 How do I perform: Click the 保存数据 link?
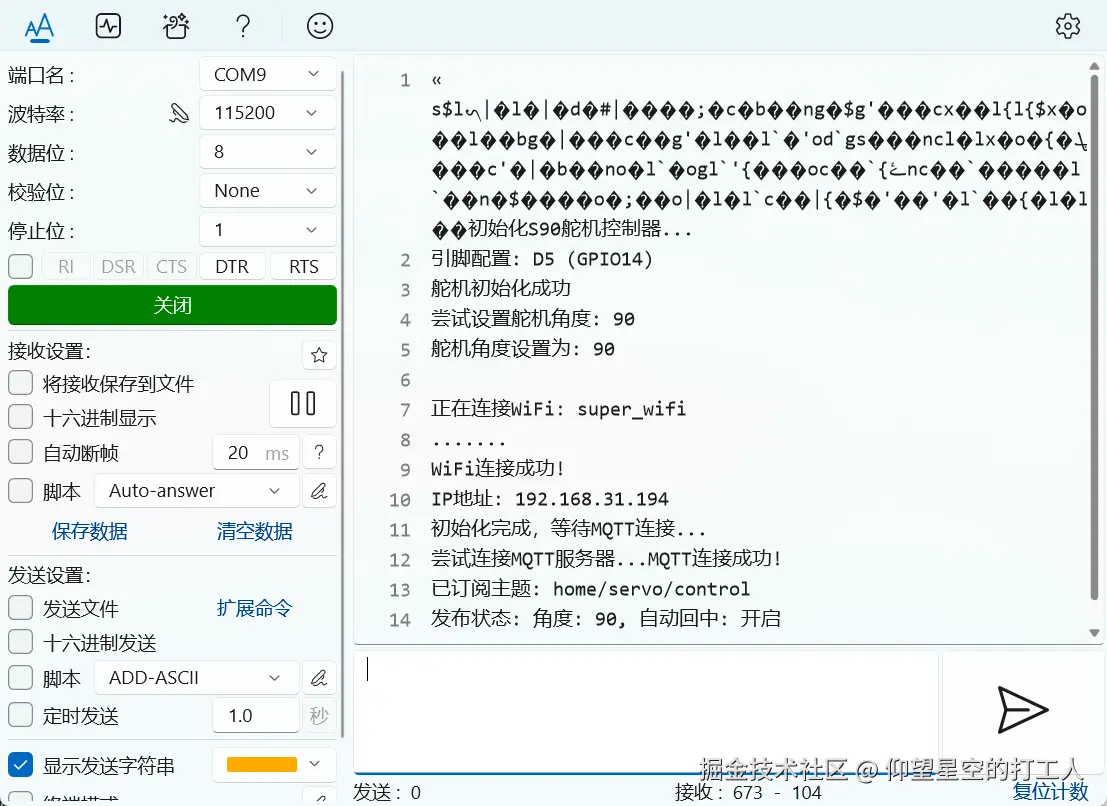(90, 531)
